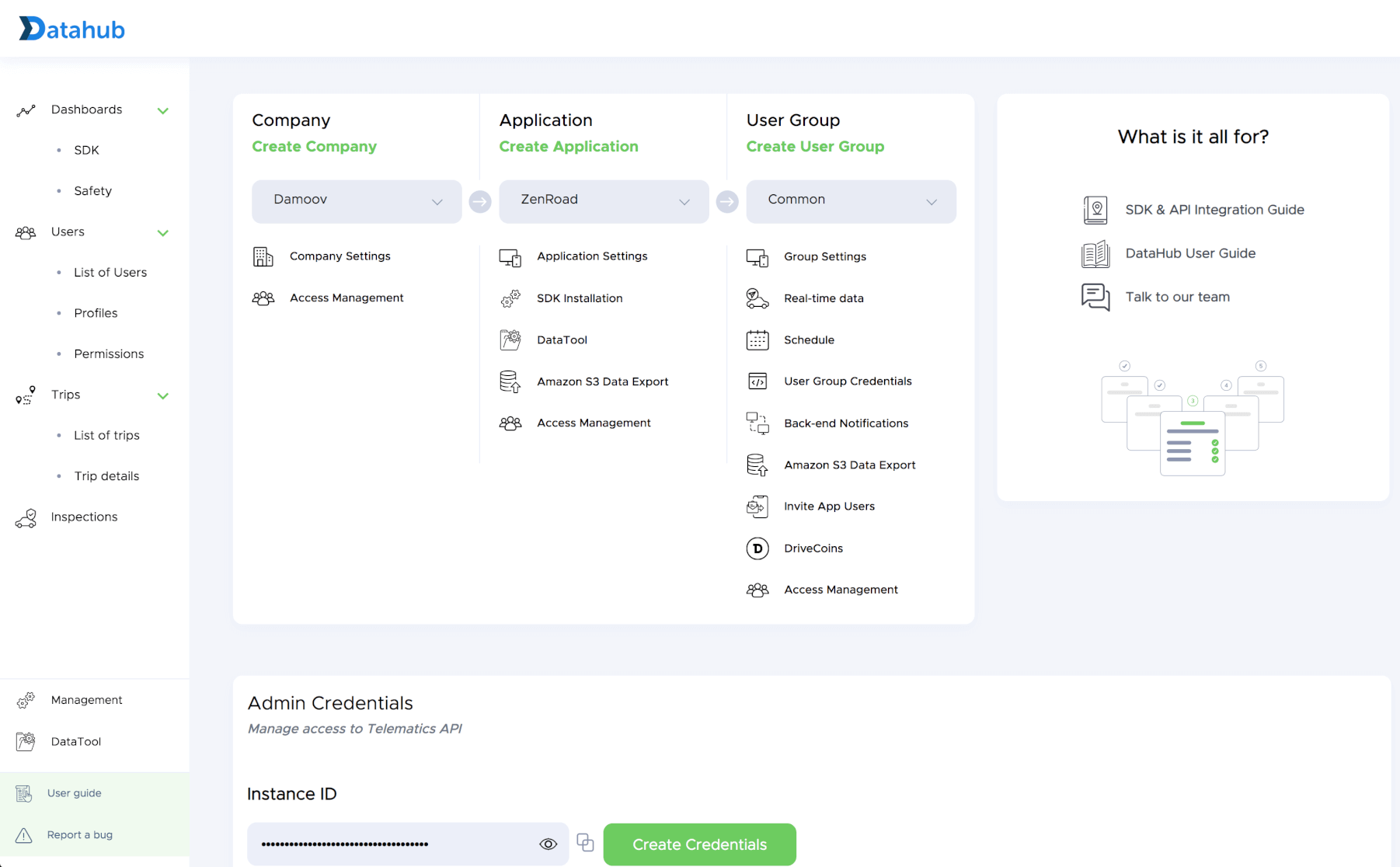
Task: Go to List of trips
Action: [106, 435]
